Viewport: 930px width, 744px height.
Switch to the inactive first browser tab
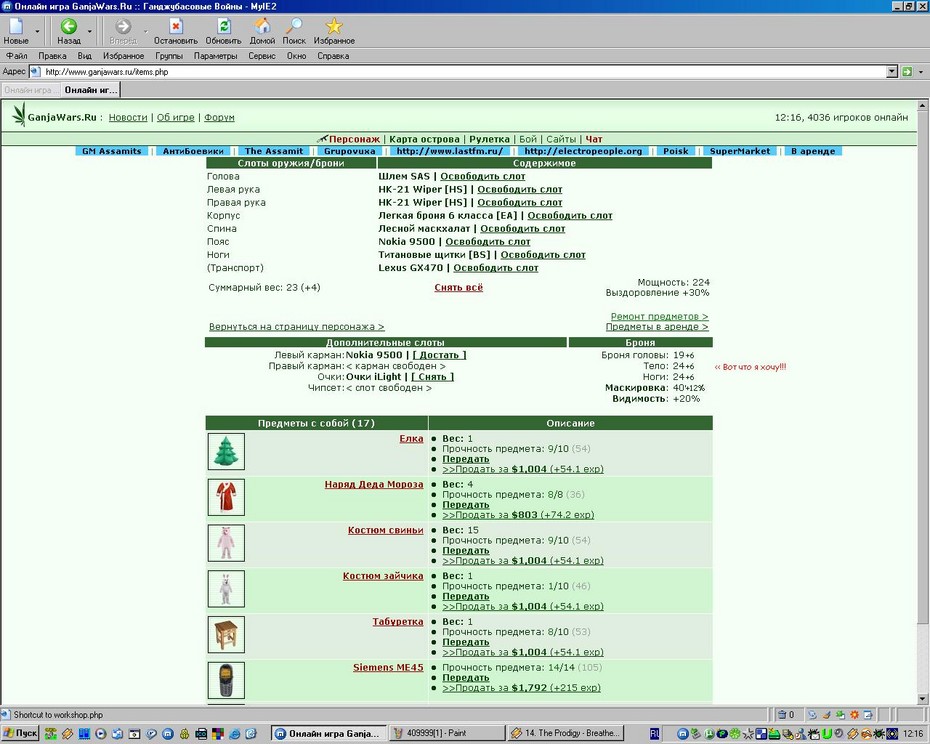pyautogui.click(x=30, y=90)
